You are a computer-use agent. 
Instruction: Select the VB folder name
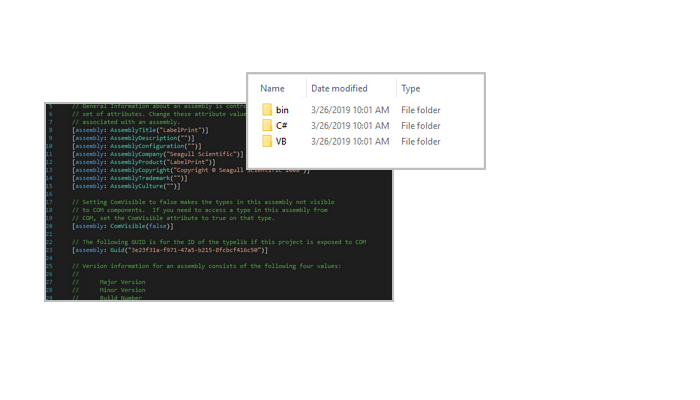pos(281,142)
